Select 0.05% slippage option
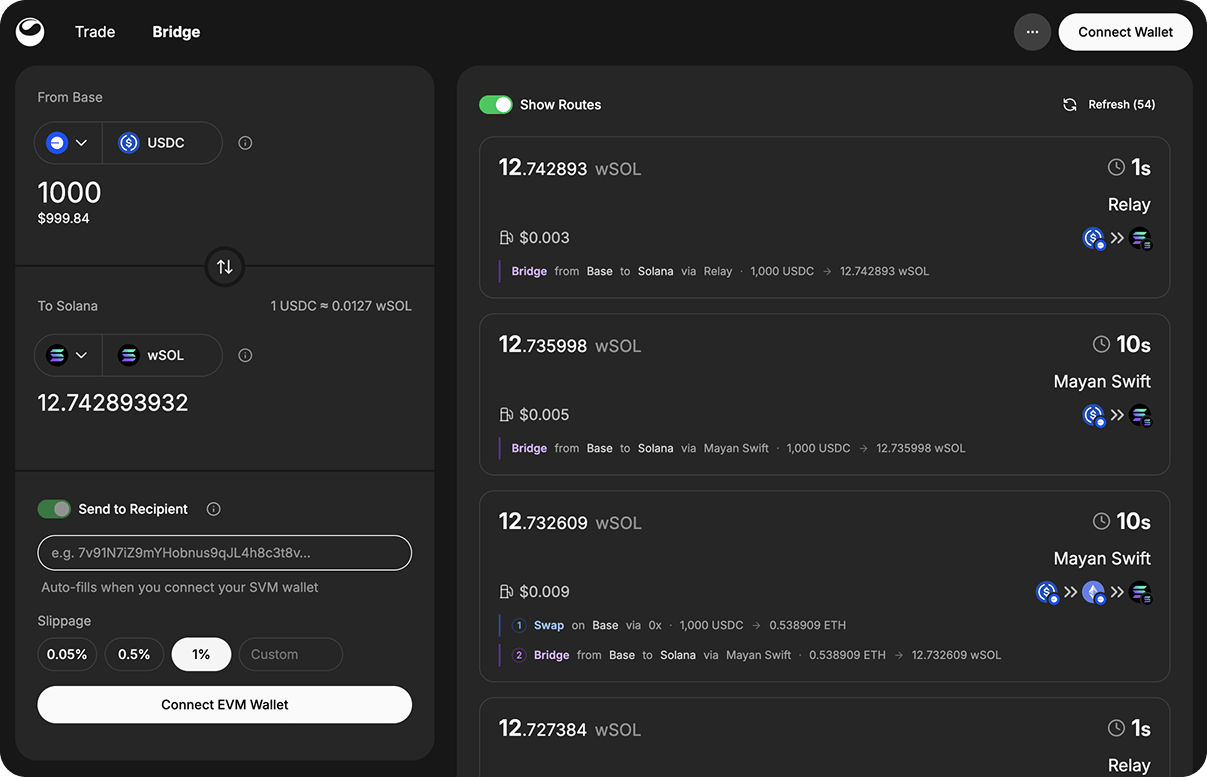This screenshot has height=777, width=1207. pyautogui.click(x=67, y=655)
